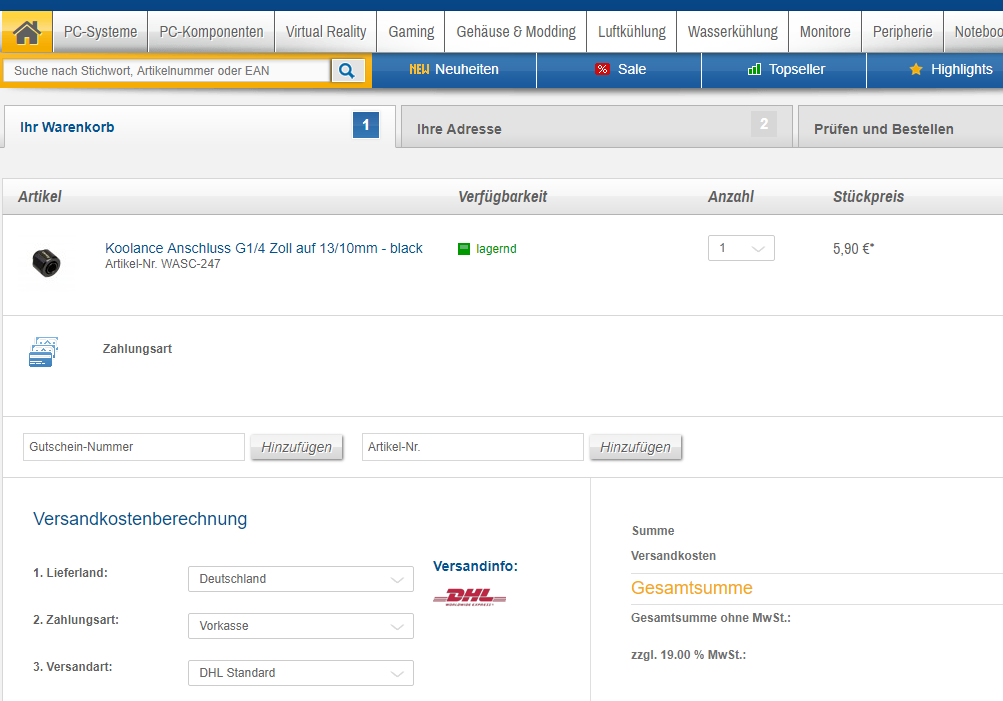Select the Prüfen und Bestellen tab
1003x701 pixels.
click(x=901, y=127)
